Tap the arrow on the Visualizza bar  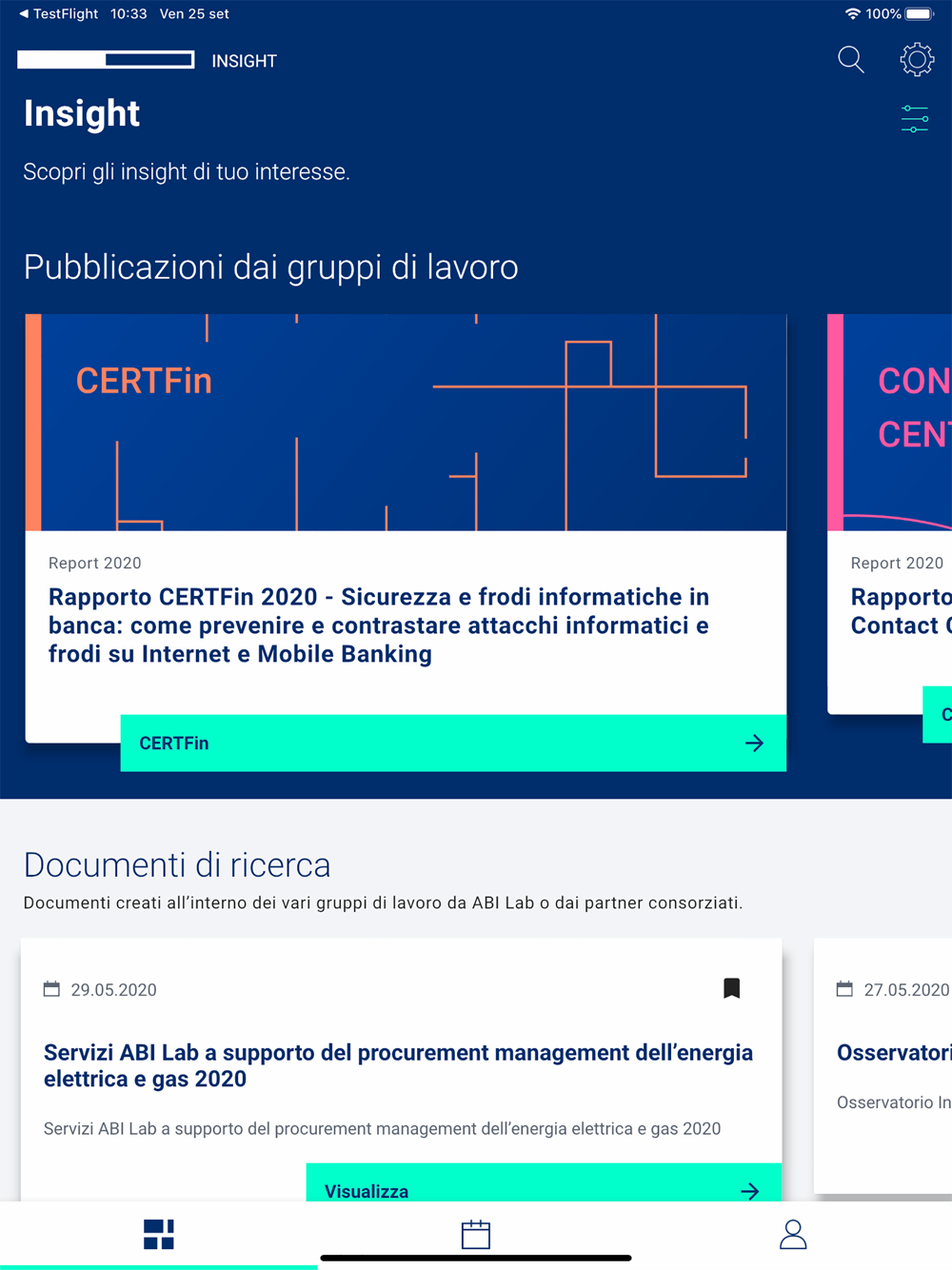click(x=750, y=1191)
